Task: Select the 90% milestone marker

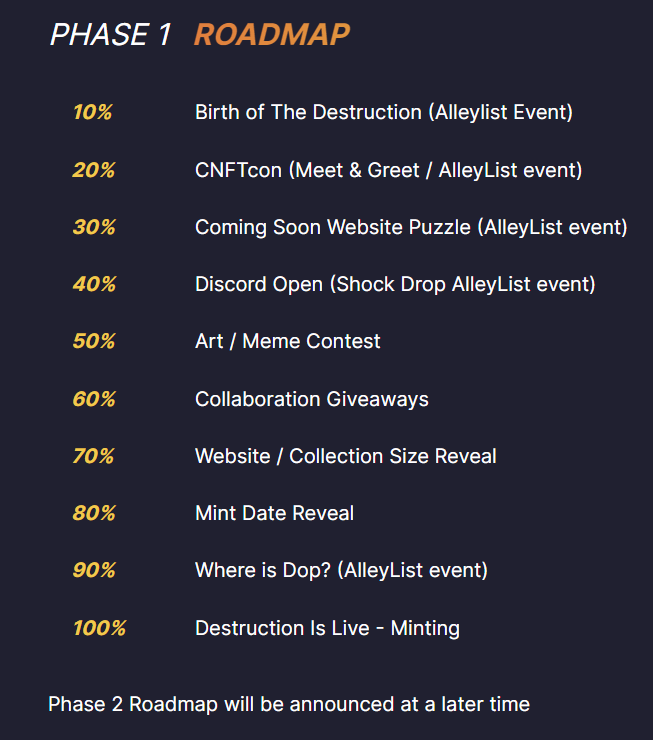Action: tap(94, 571)
